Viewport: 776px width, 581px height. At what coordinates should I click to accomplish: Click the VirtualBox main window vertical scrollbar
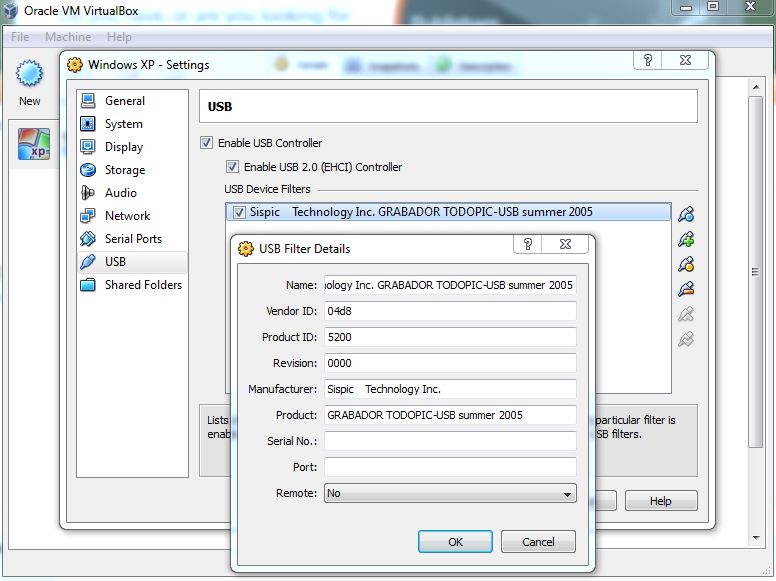(x=755, y=272)
